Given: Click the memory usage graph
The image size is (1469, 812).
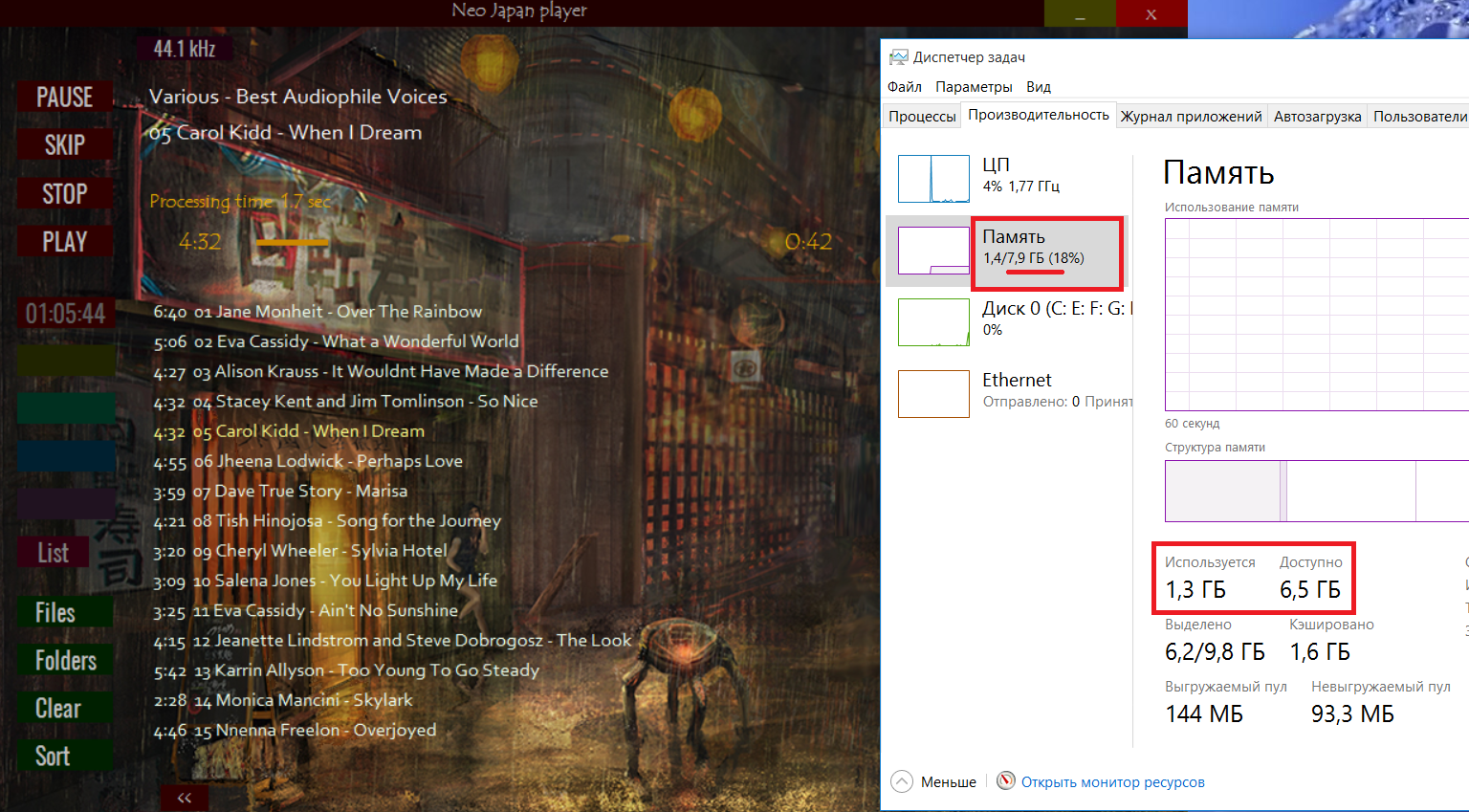Looking at the screenshot, I should click(x=1317, y=315).
